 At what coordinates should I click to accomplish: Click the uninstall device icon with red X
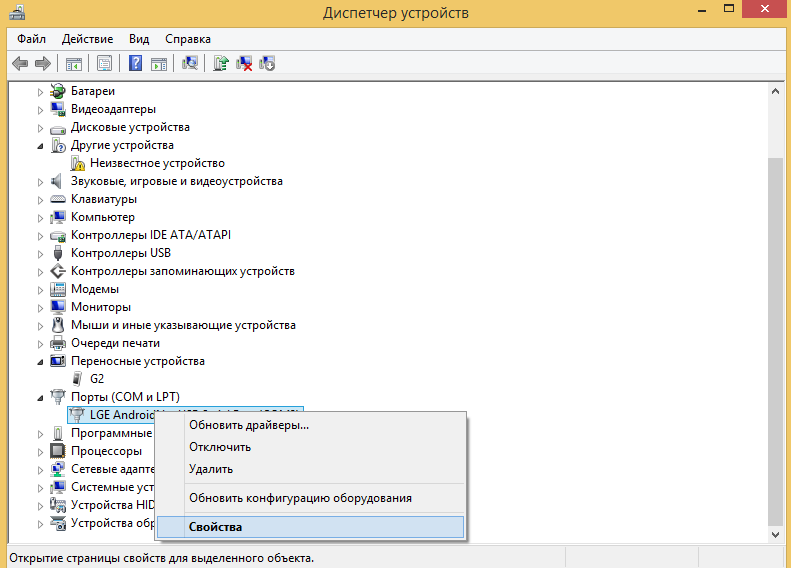[244, 63]
